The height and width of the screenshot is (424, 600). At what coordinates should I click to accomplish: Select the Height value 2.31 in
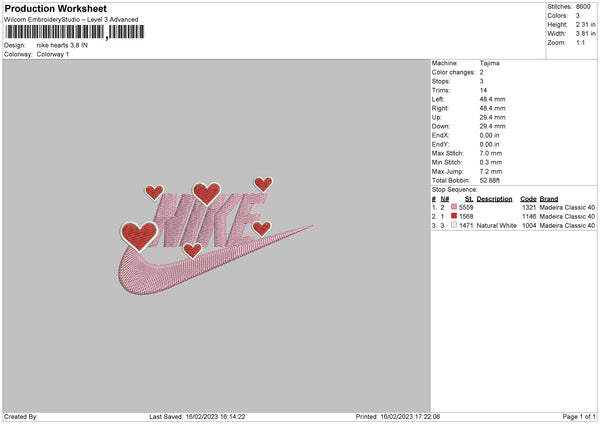pos(585,24)
